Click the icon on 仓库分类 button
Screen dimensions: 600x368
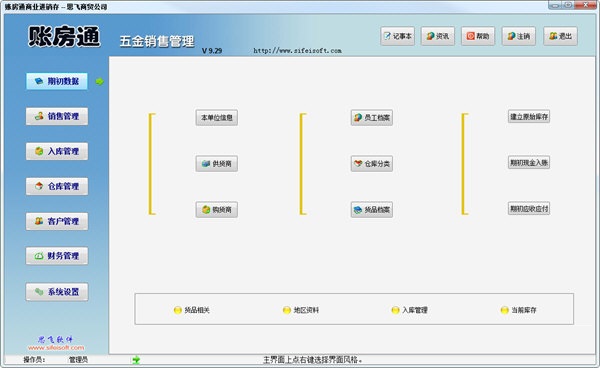point(358,163)
